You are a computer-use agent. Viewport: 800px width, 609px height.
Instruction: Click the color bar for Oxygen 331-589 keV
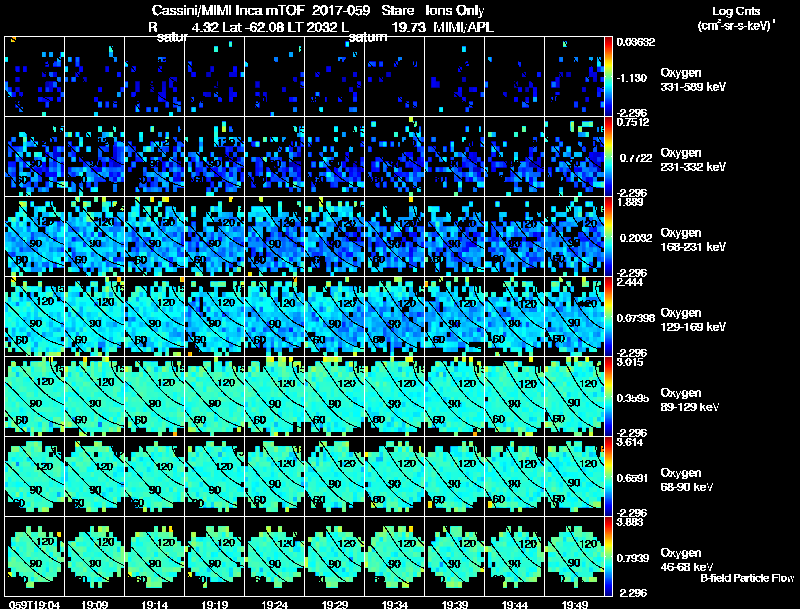click(608, 77)
